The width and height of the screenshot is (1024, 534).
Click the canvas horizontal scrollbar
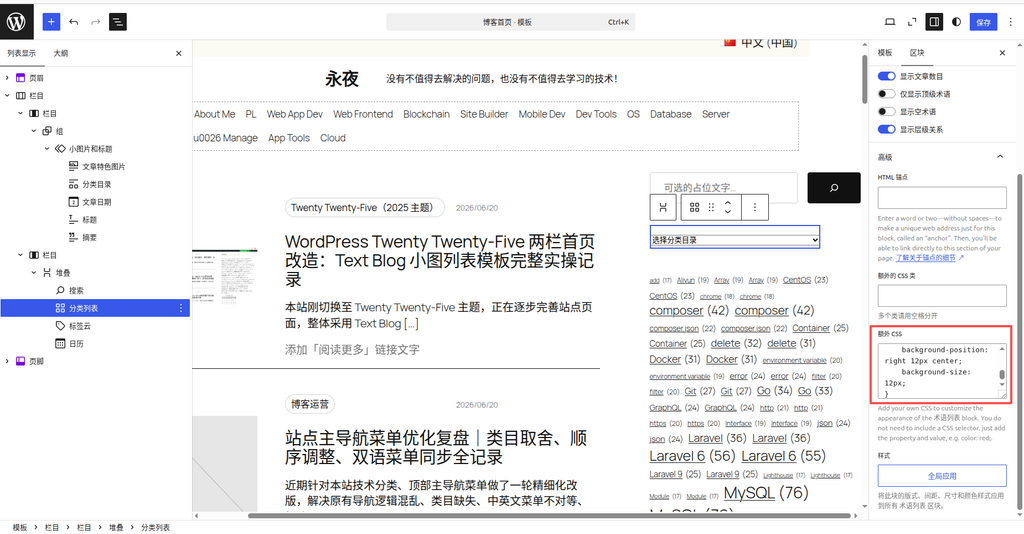pyautogui.click(x=550, y=516)
